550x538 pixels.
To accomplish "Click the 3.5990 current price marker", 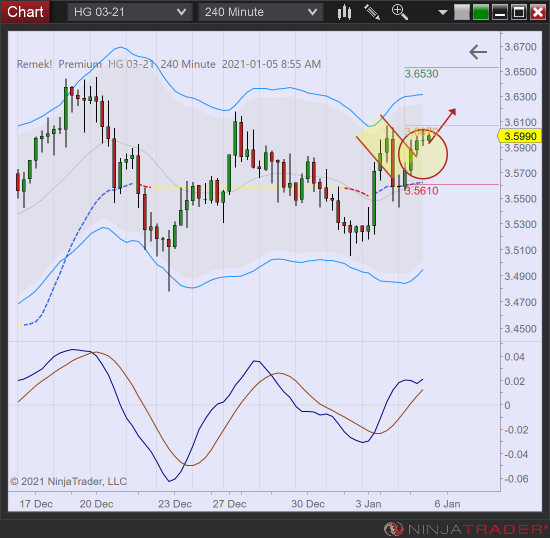I will pyautogui.click(x=520, y=136).
